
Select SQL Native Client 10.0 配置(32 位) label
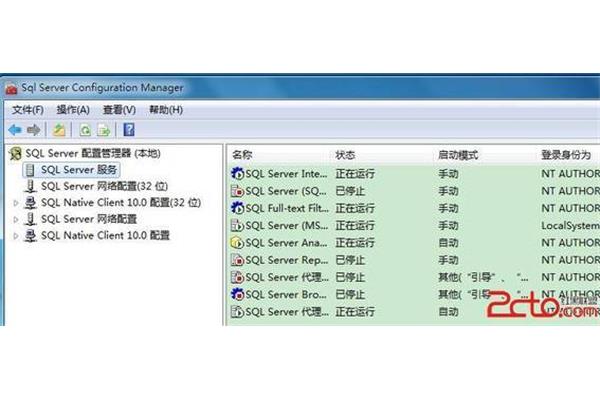pos(121,203)
